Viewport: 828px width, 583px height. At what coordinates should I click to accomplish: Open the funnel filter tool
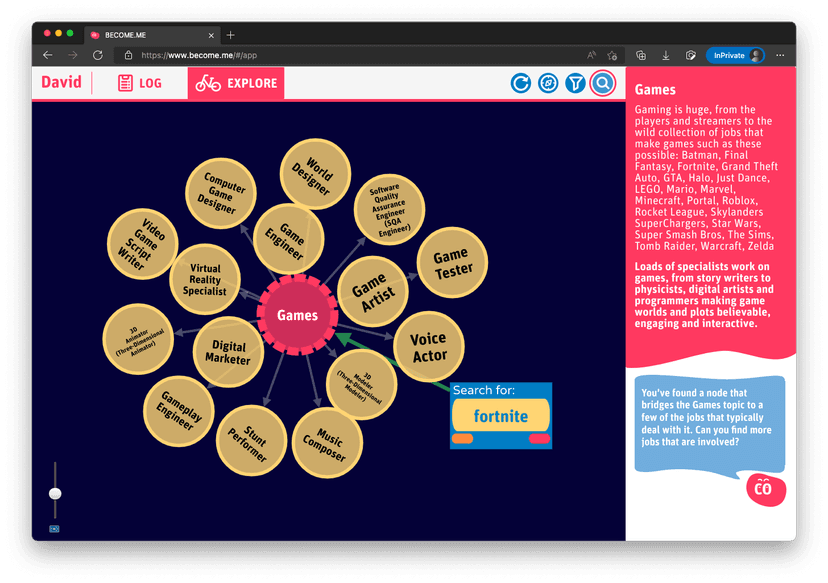point(574,83)
